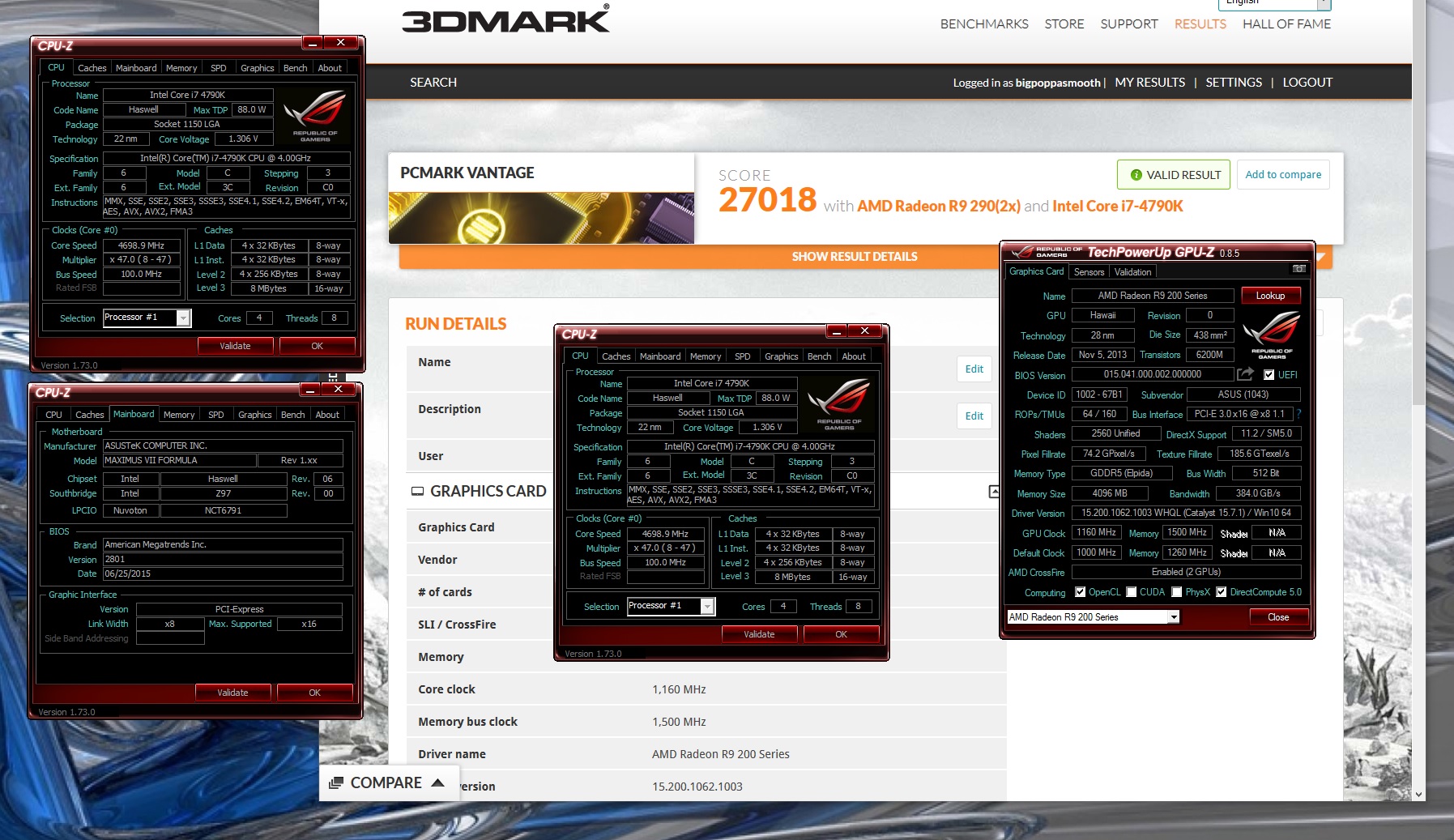This screenshot has height=840, width=1454.
Task: Toggle the PhysX checkbox
Action: point(1176,592)
